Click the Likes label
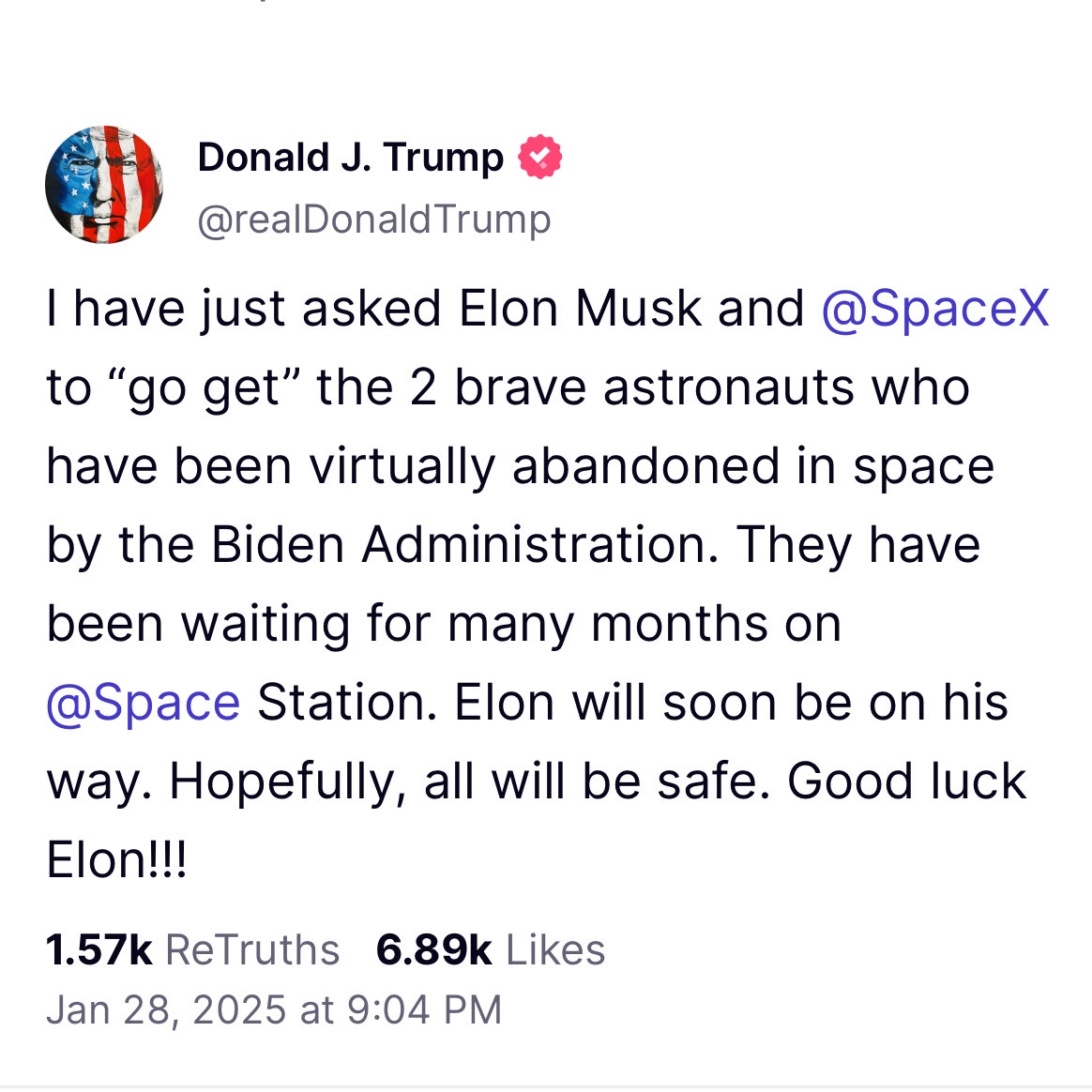The height and width of the screenshot is (1092, 1092). [x=555, y=950]
